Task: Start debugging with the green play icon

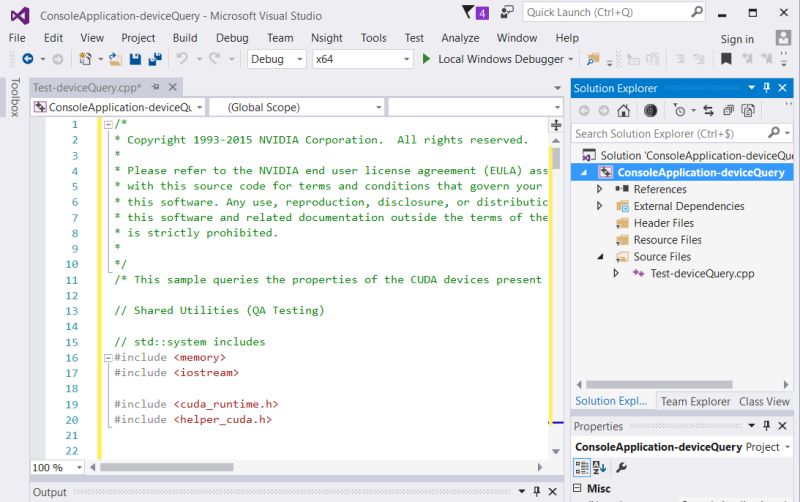Action: (x=426, y=59)
